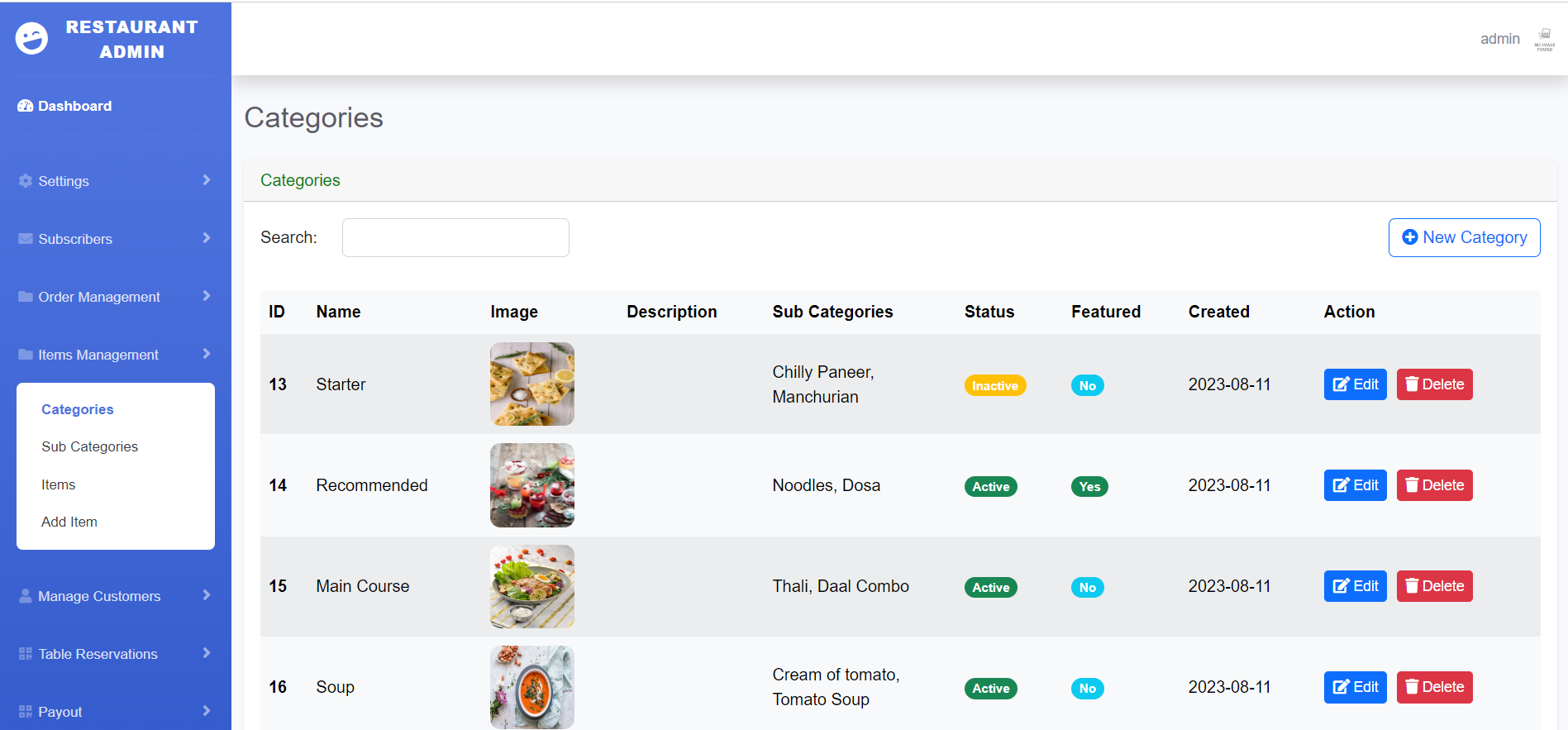The width and height of the screenshot is (1568, 730).
Task: Expand the Payout sidebar chevron
Action: point(206,711)
